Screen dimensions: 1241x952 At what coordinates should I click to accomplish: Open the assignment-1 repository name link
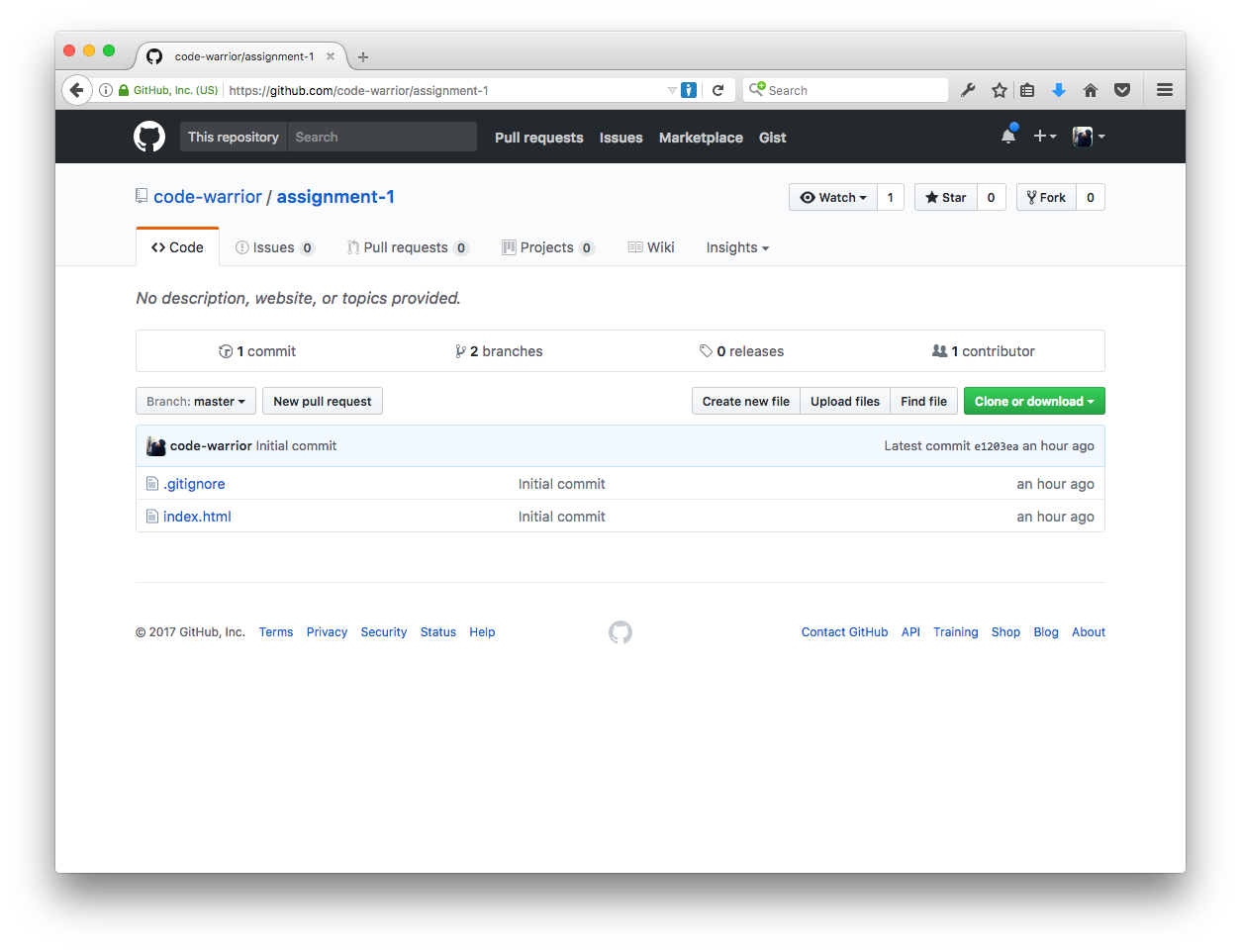pyautogui.click(x=335, y=197)
